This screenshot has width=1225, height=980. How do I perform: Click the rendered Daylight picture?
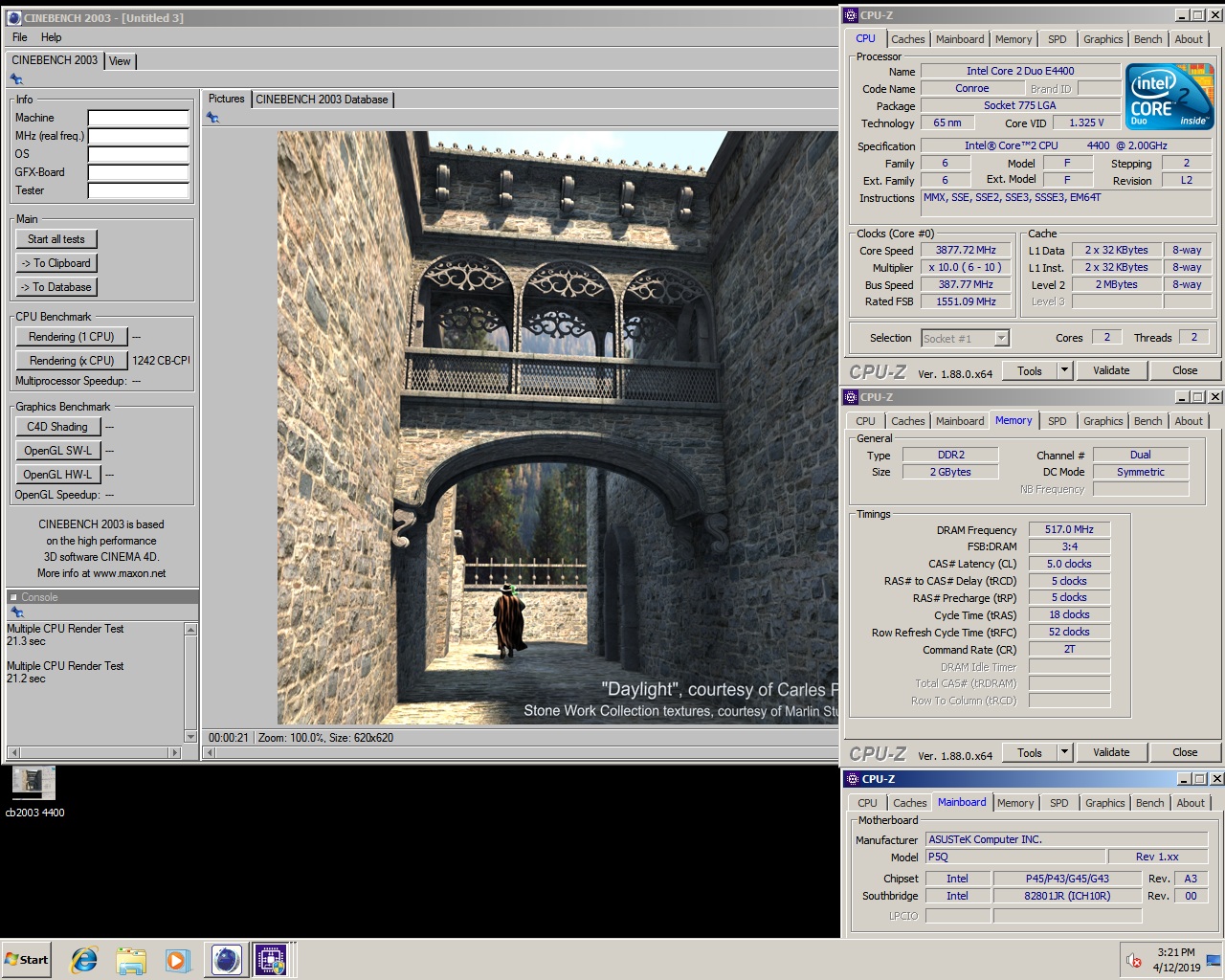tap(558, 427)
